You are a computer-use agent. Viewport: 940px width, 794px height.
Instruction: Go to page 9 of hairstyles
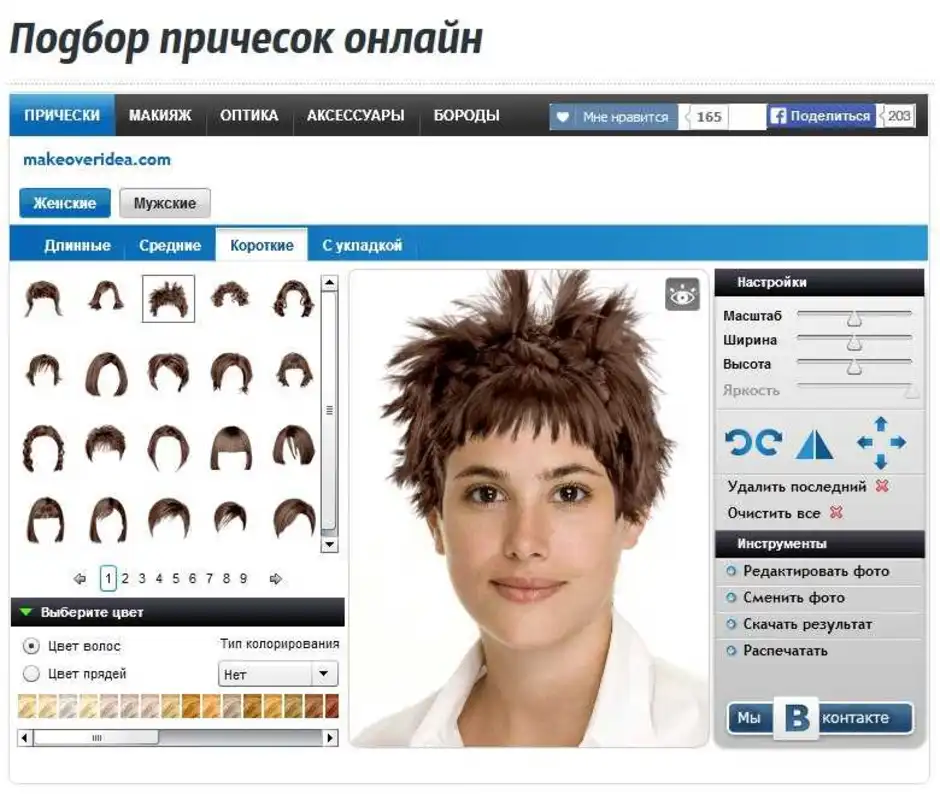pos(243,579)
